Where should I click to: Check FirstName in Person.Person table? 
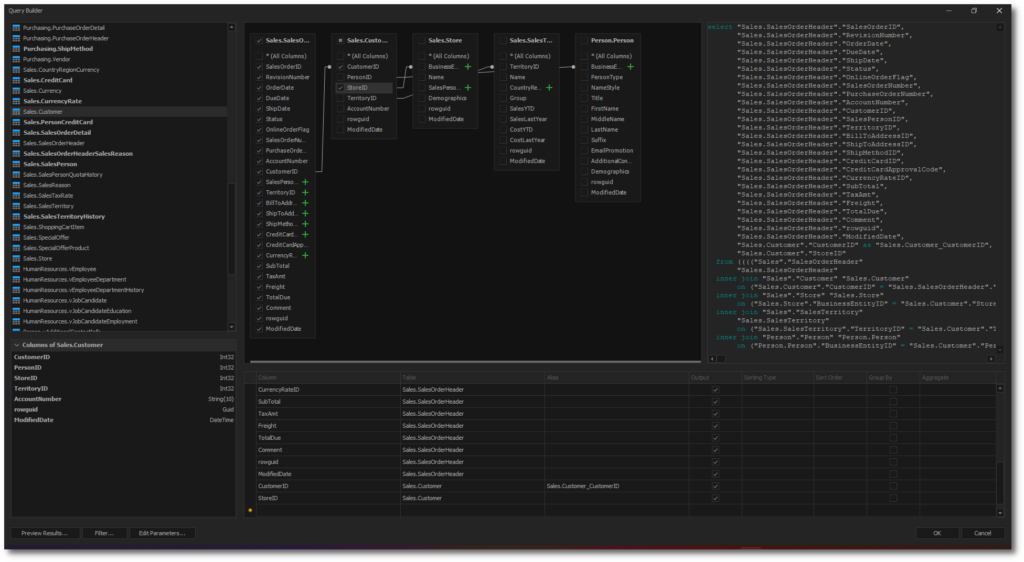tap(584, 108)
